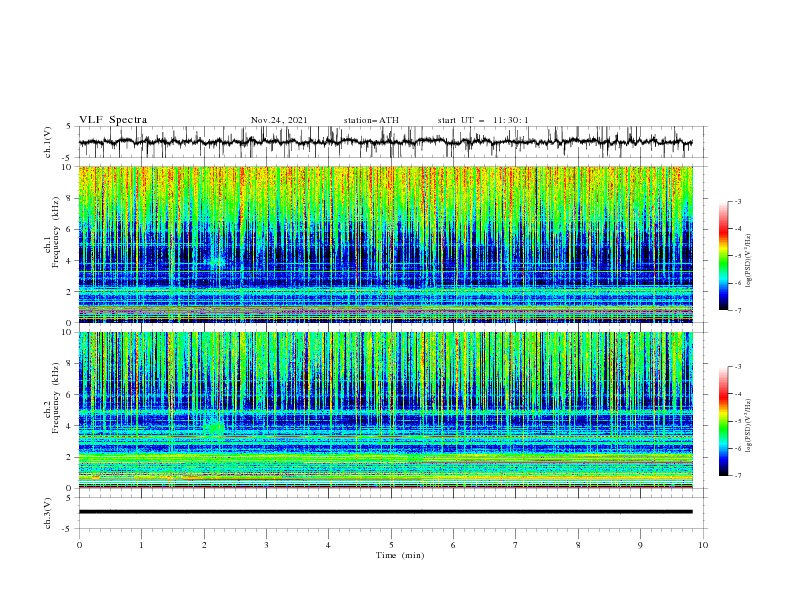Click the lower PSD color bar
This screenshot has height=612, width=792.
tap(723, 421)
